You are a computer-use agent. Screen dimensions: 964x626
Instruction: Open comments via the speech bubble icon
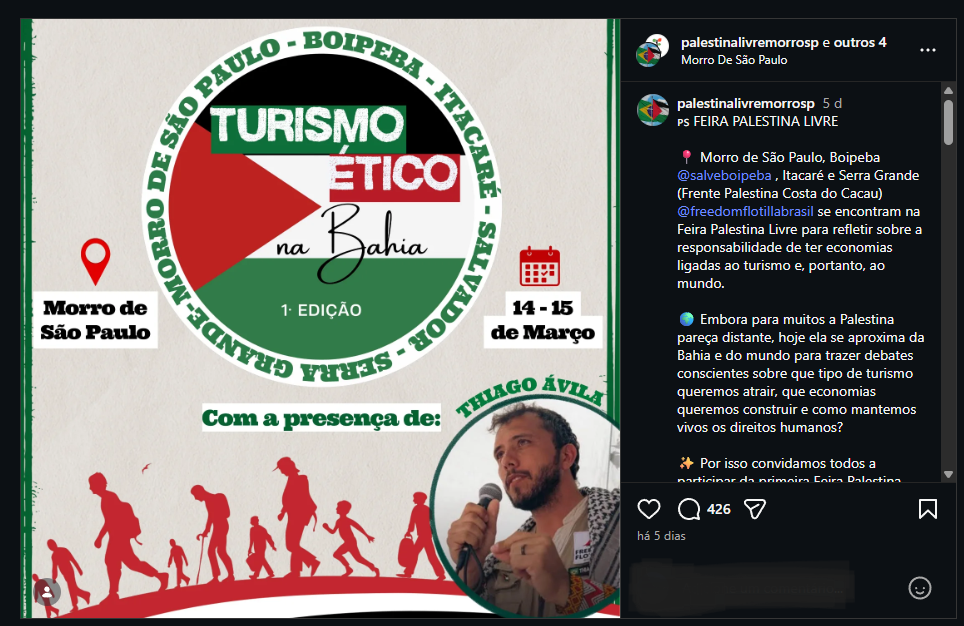(x=689, y=509)
